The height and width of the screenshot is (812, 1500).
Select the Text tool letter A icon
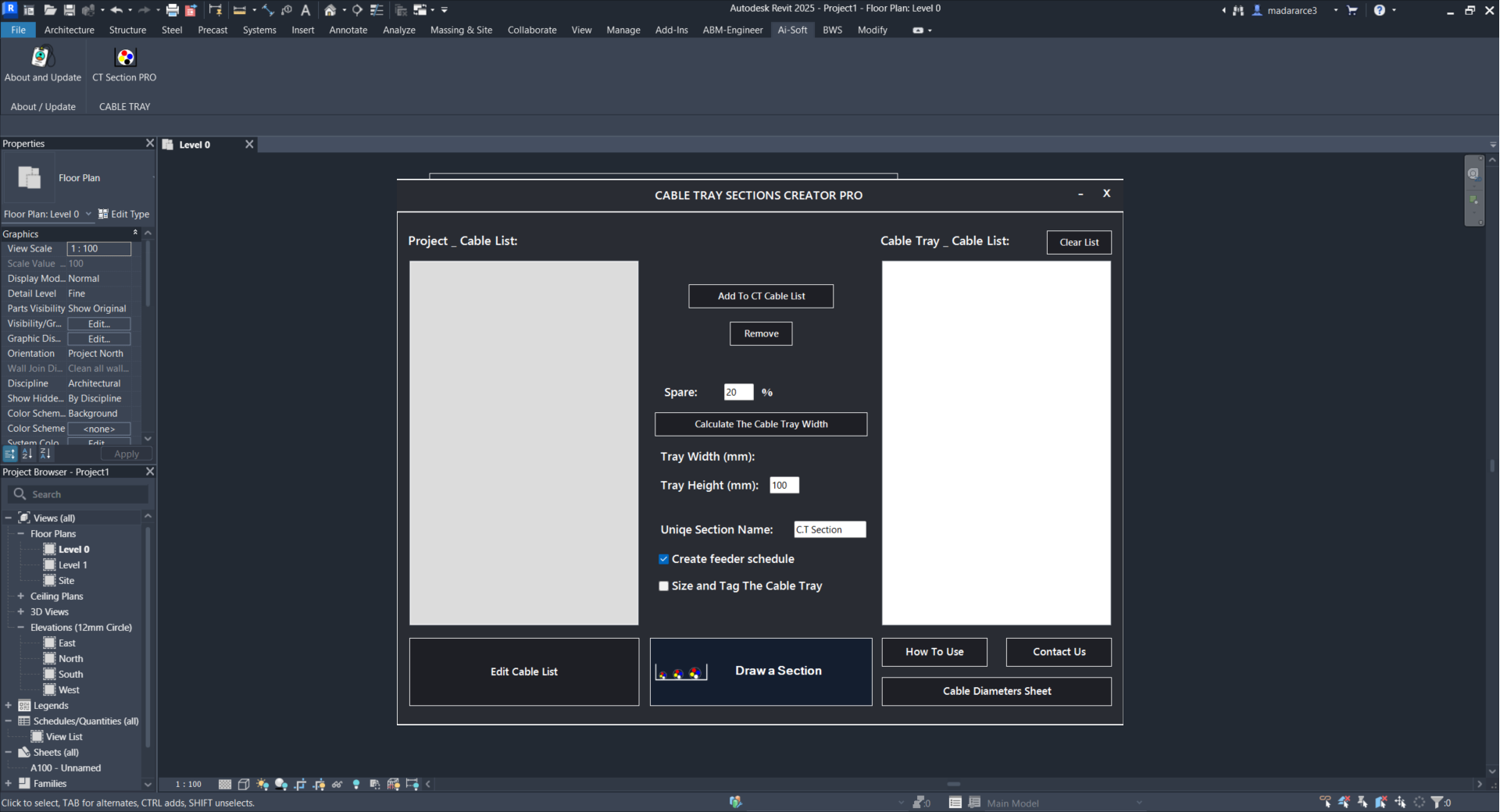[305, 10]
